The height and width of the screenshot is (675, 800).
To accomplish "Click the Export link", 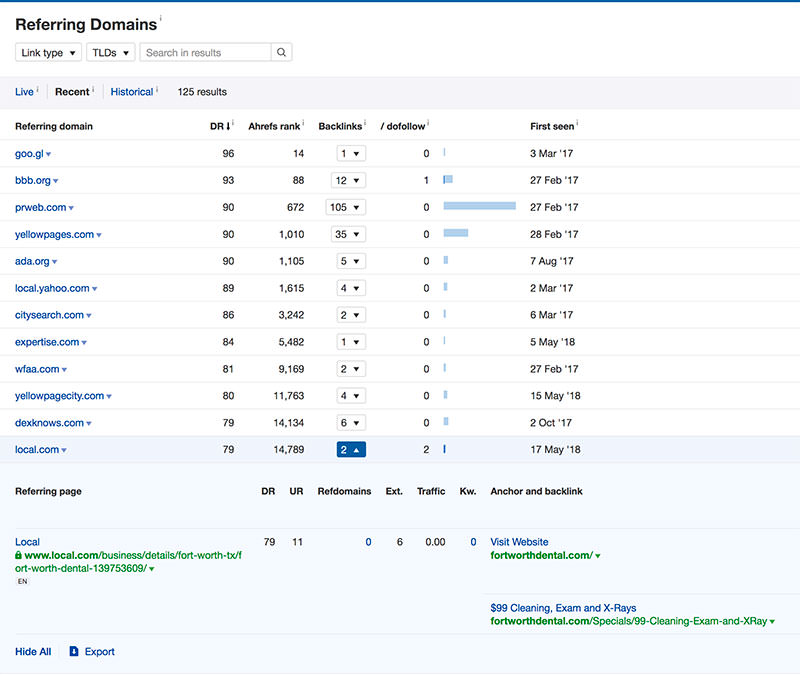I will pos(99,652).
